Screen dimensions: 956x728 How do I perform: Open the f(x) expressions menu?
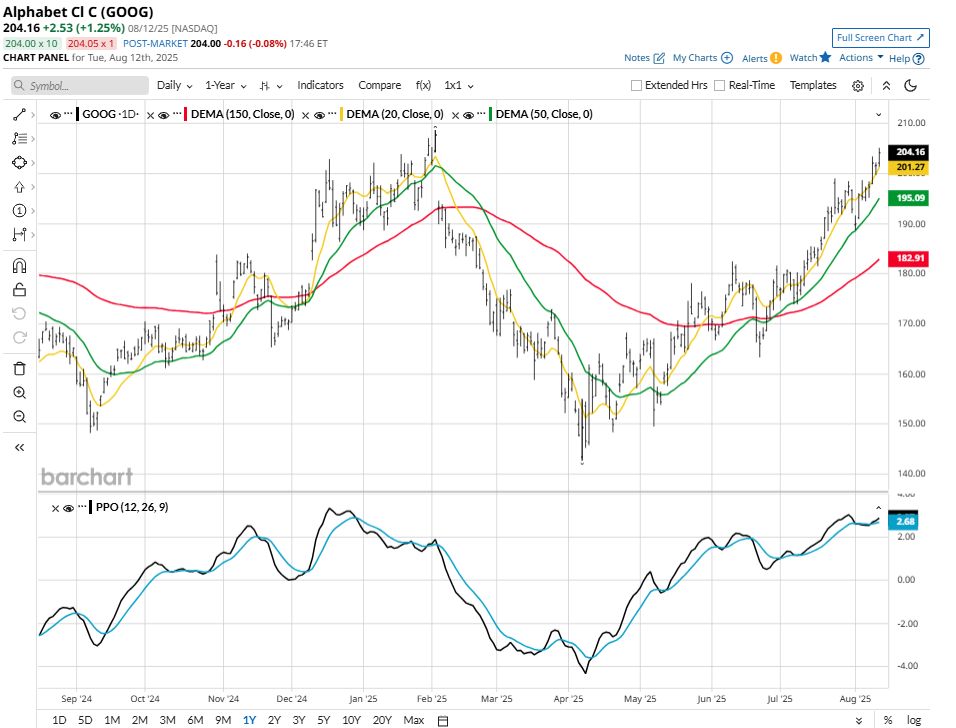point(423,85)
